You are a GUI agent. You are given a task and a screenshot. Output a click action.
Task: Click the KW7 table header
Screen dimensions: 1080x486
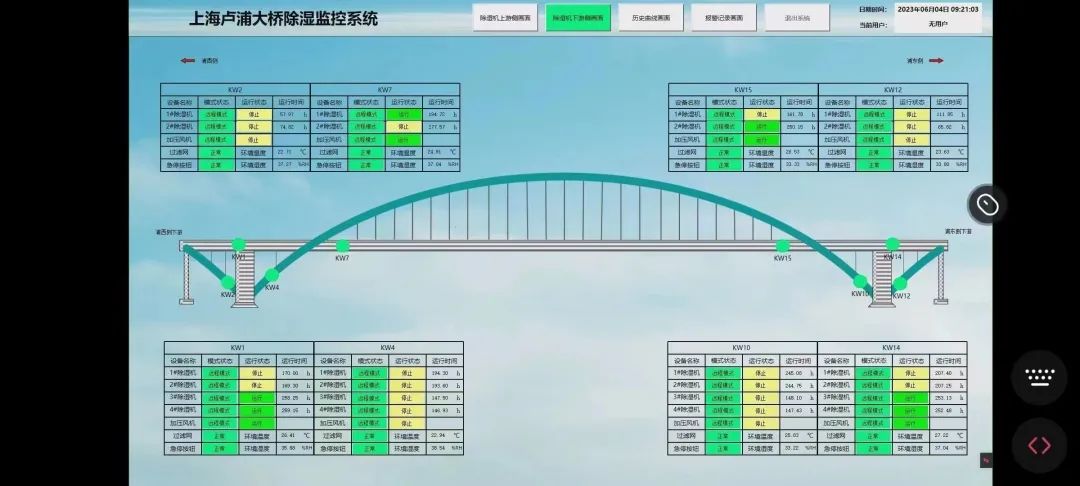385,89
